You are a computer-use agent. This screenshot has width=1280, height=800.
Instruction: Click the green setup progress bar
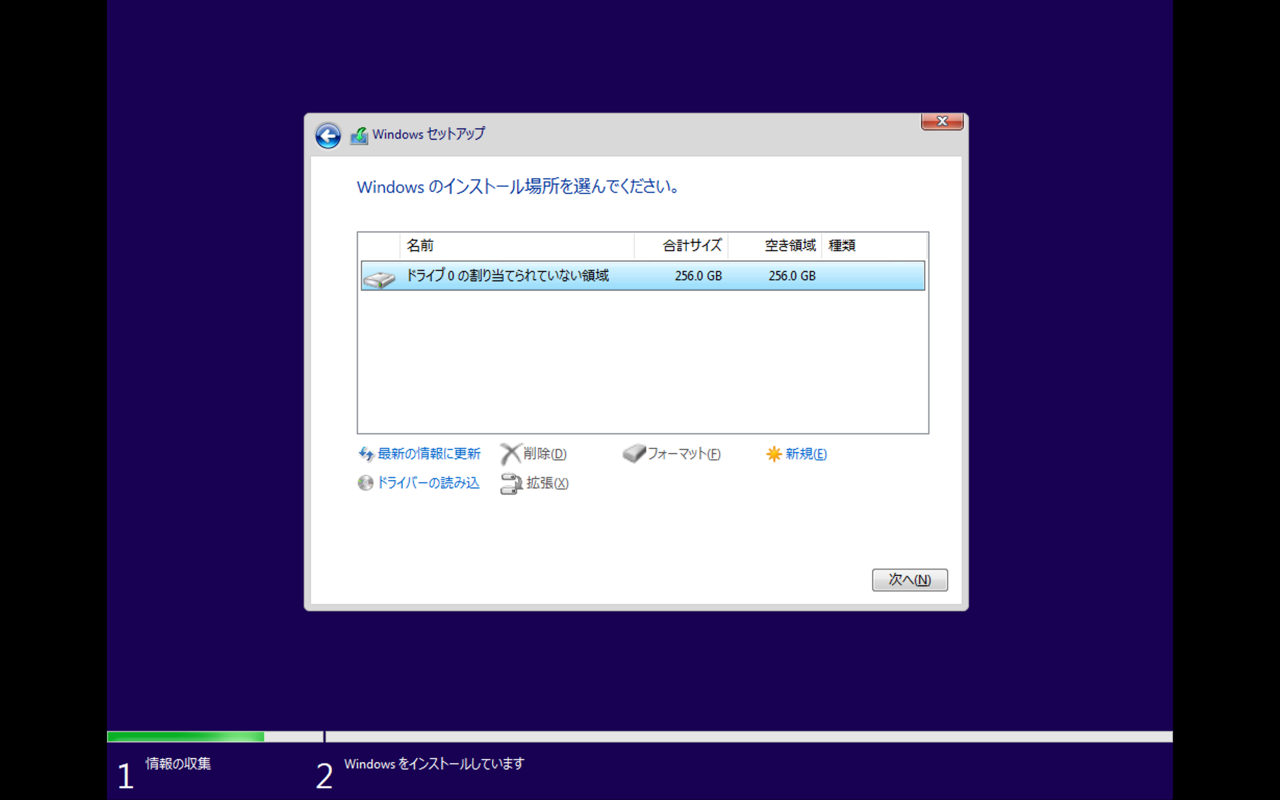click(x=186, y=737)
